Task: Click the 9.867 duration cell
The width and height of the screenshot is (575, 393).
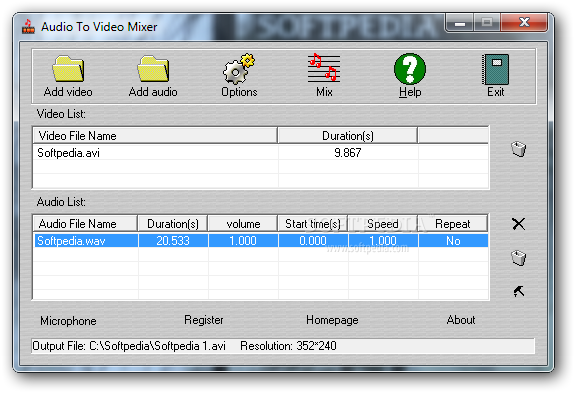Action: coord(348,153)
